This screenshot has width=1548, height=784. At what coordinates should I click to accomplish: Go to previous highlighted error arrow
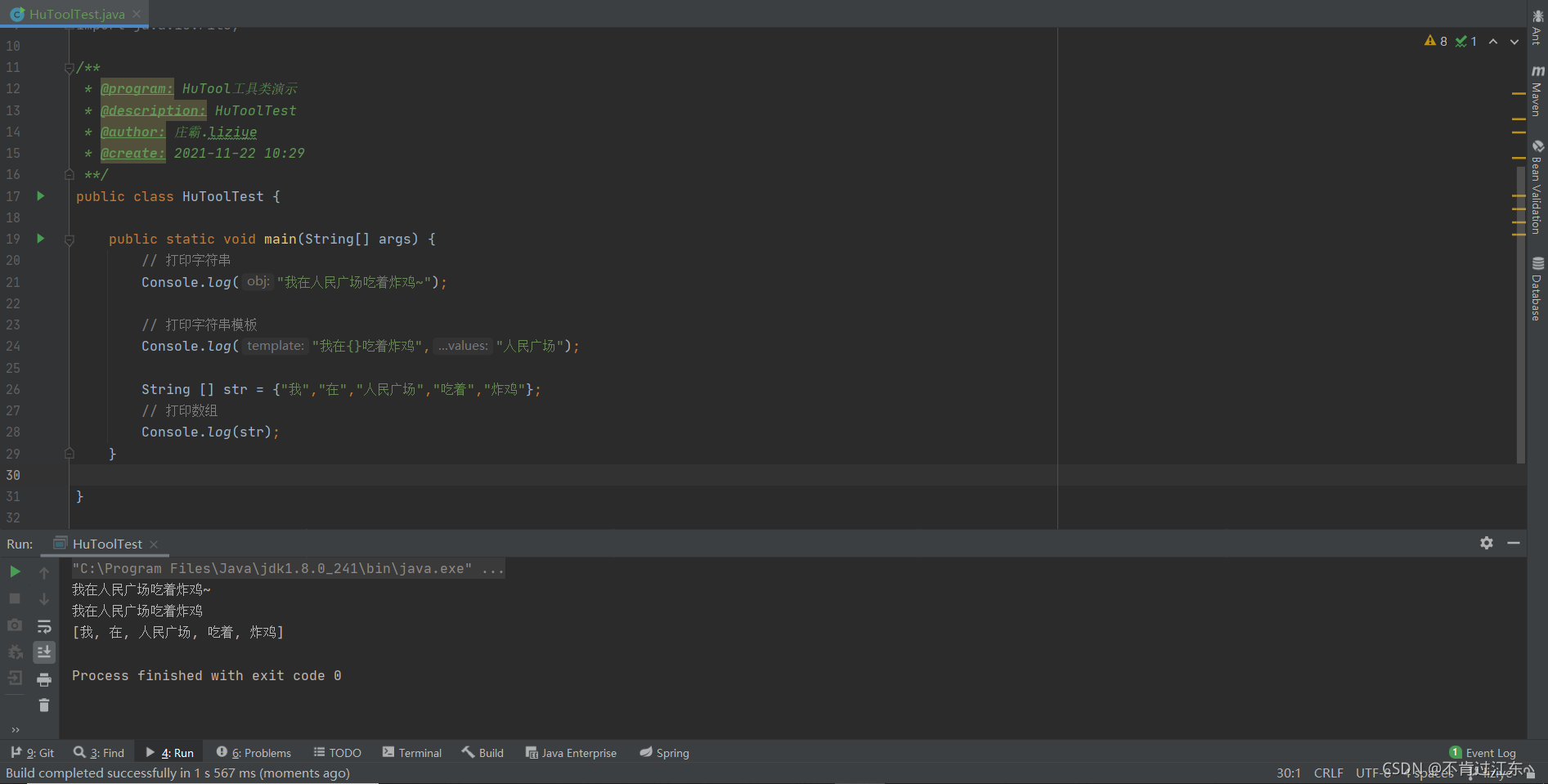pyautogui.click(x=1493, y=41)
